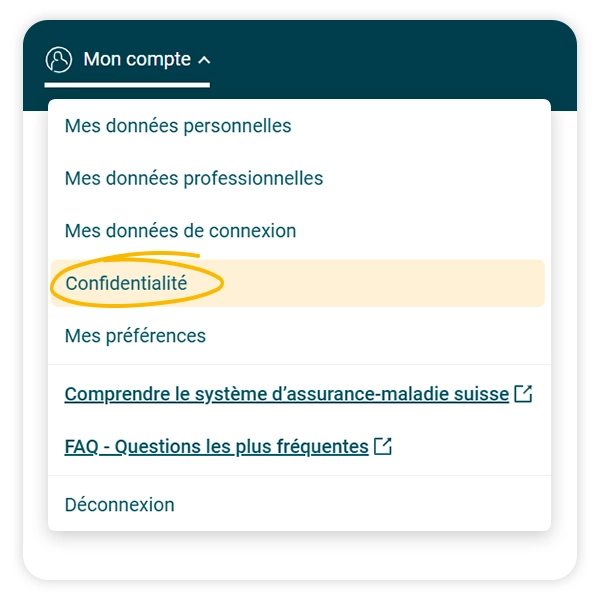The image size is (600, 600).
Task: Collapse the Mon compte chevron arrow
Action: tap(205, 61)
